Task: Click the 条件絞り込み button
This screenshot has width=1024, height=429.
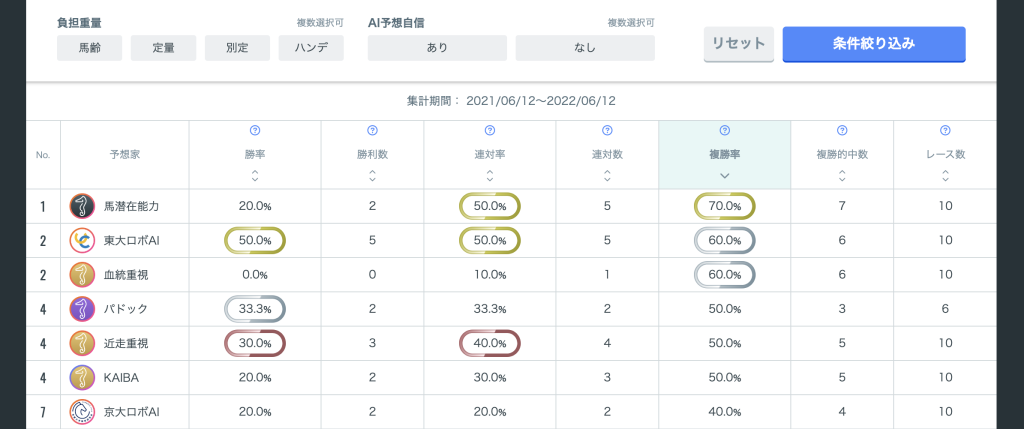Action: pos(874,44)
